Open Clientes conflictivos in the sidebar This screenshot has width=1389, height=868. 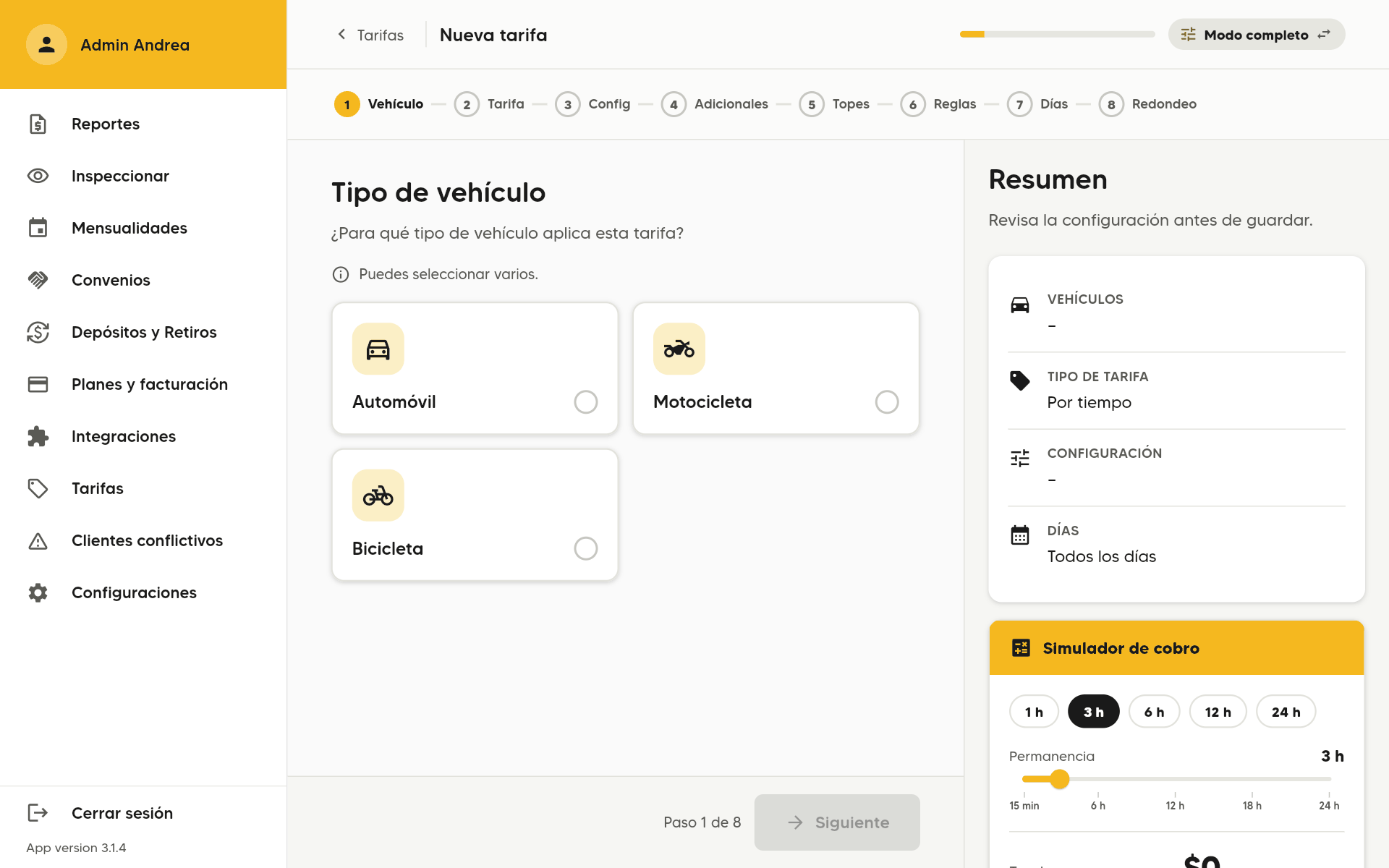[x=143, y=540]
